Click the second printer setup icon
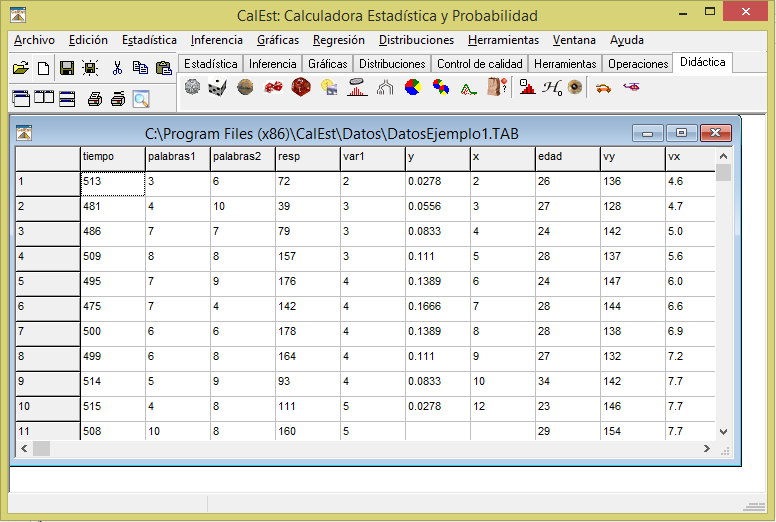 [x=118, y=99]
